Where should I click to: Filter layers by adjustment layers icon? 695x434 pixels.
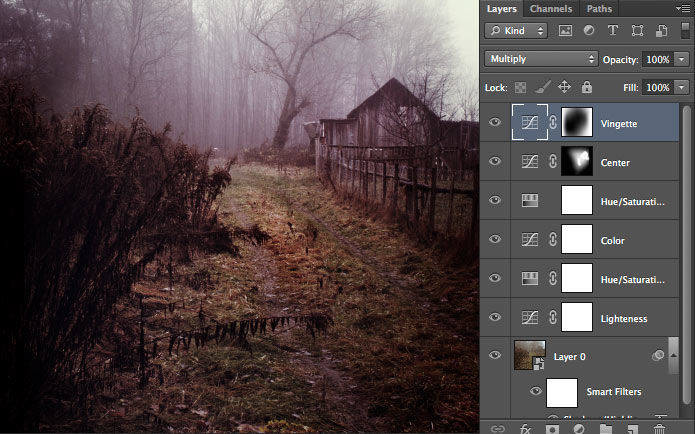pos(589,31)
